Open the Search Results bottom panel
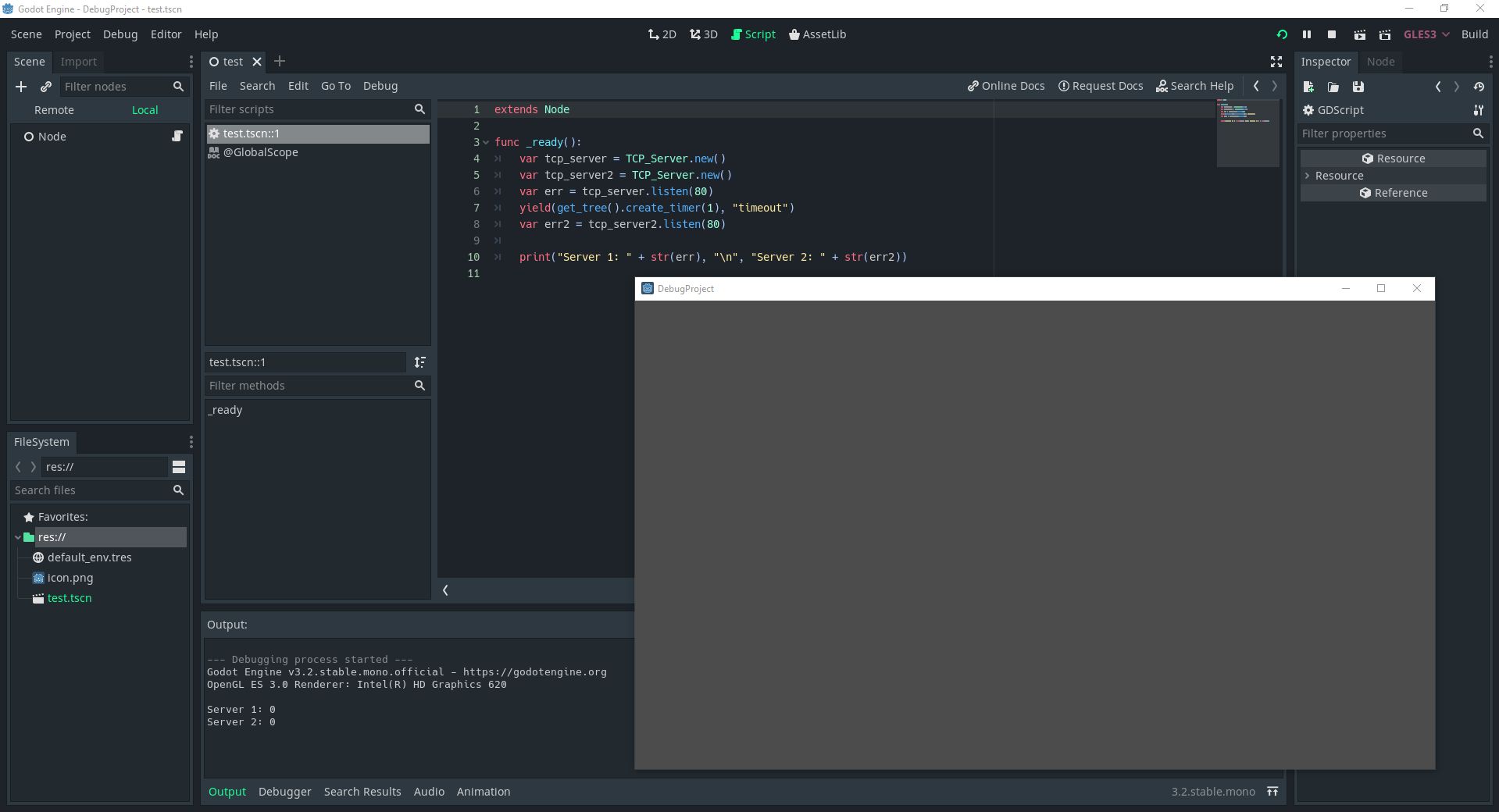The height and width of the screenshot is (812, 1499). coord(362,792)
